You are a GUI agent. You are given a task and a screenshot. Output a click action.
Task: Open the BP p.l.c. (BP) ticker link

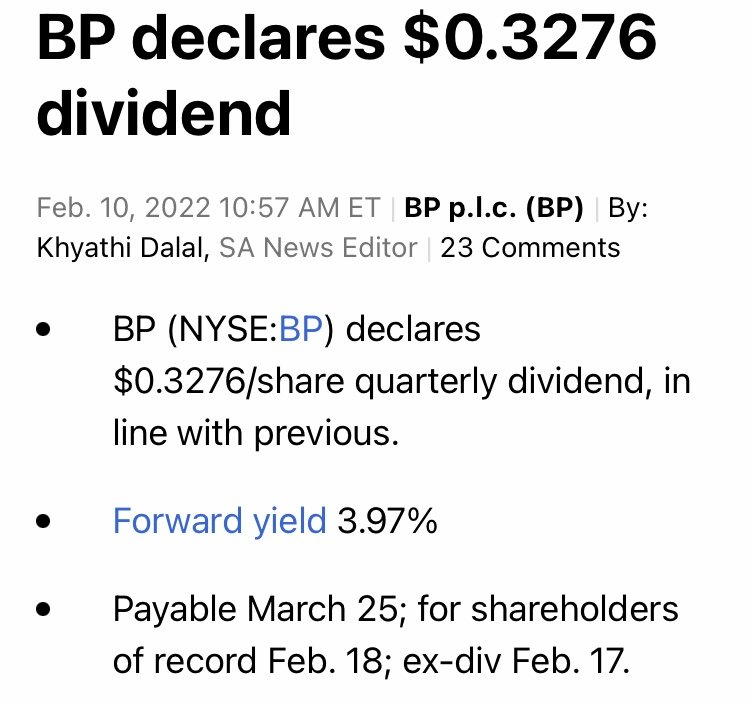(x=494, y=208)
